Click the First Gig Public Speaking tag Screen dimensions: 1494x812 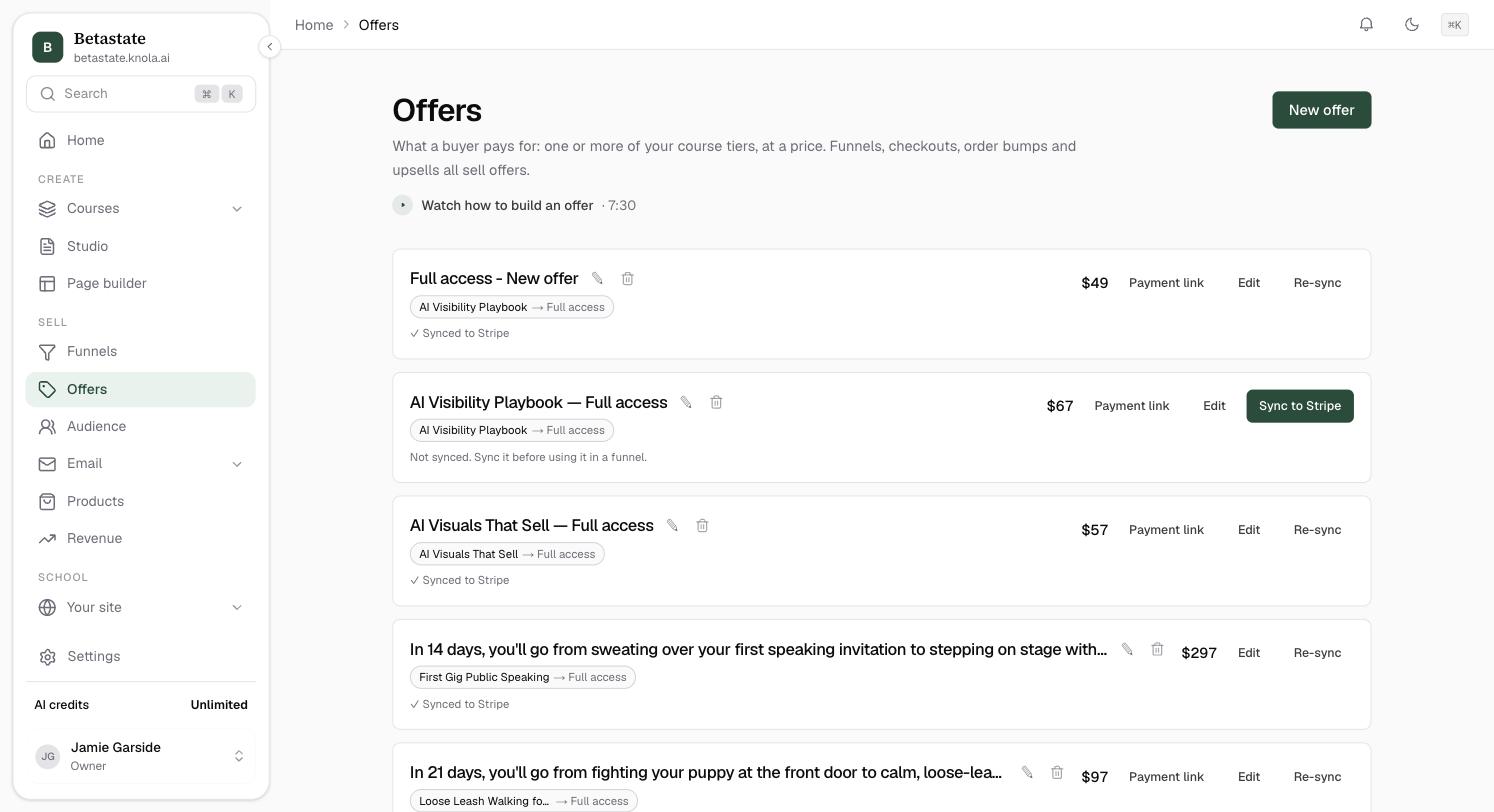523,677
